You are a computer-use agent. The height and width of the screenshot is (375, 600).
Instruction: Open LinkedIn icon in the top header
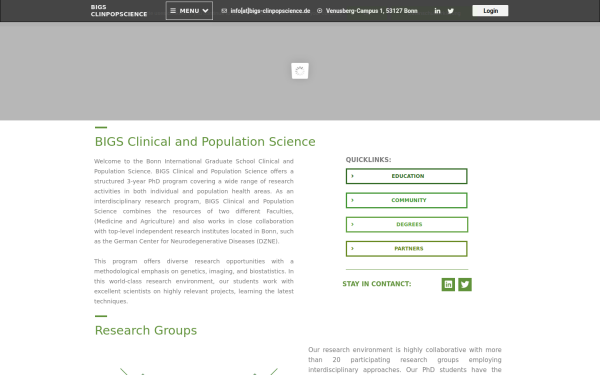click(x=437, y=11)
